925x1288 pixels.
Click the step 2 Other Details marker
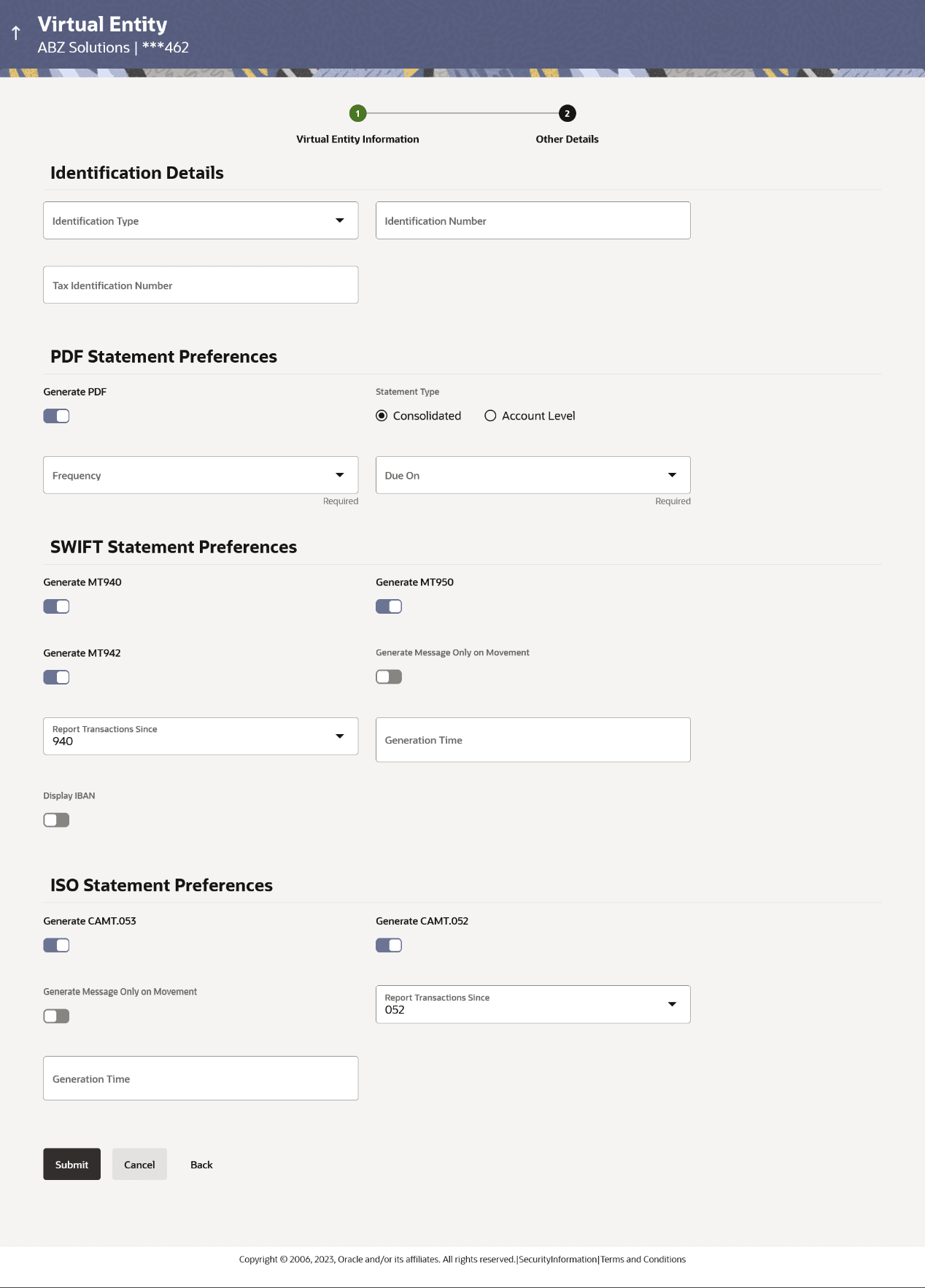click(x=567, y=114)
